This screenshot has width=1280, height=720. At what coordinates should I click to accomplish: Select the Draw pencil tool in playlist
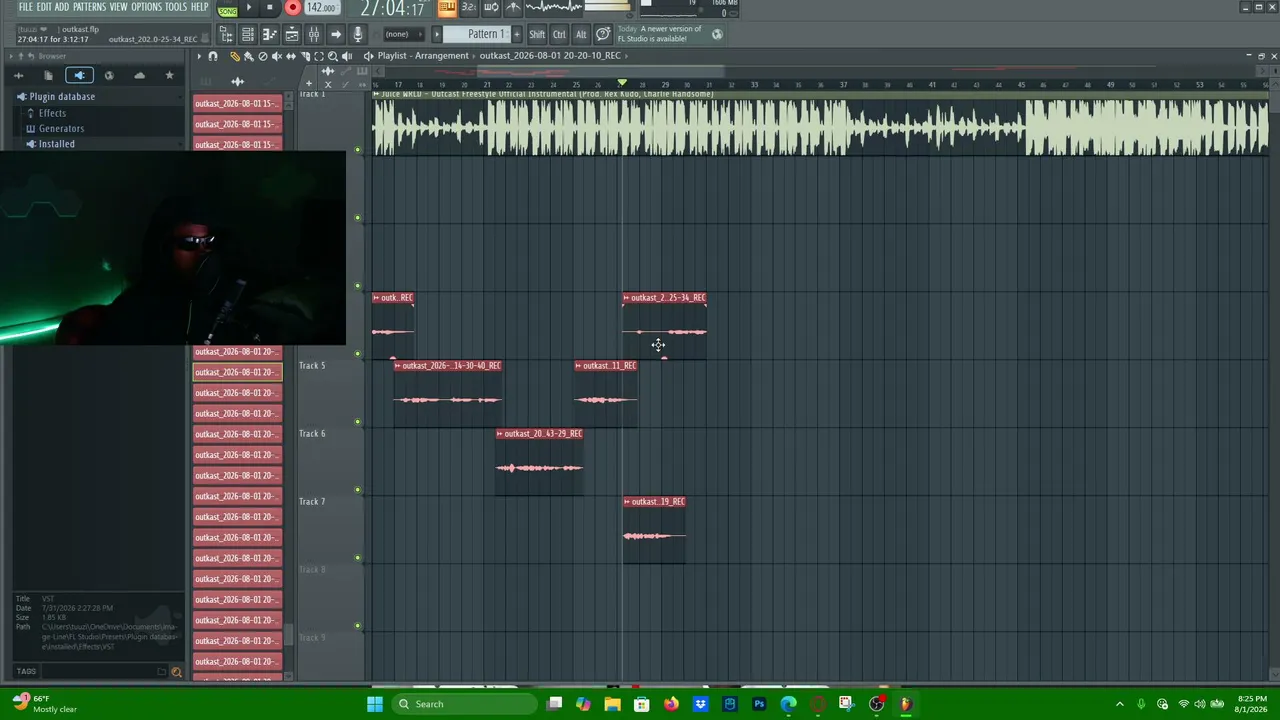235,56
